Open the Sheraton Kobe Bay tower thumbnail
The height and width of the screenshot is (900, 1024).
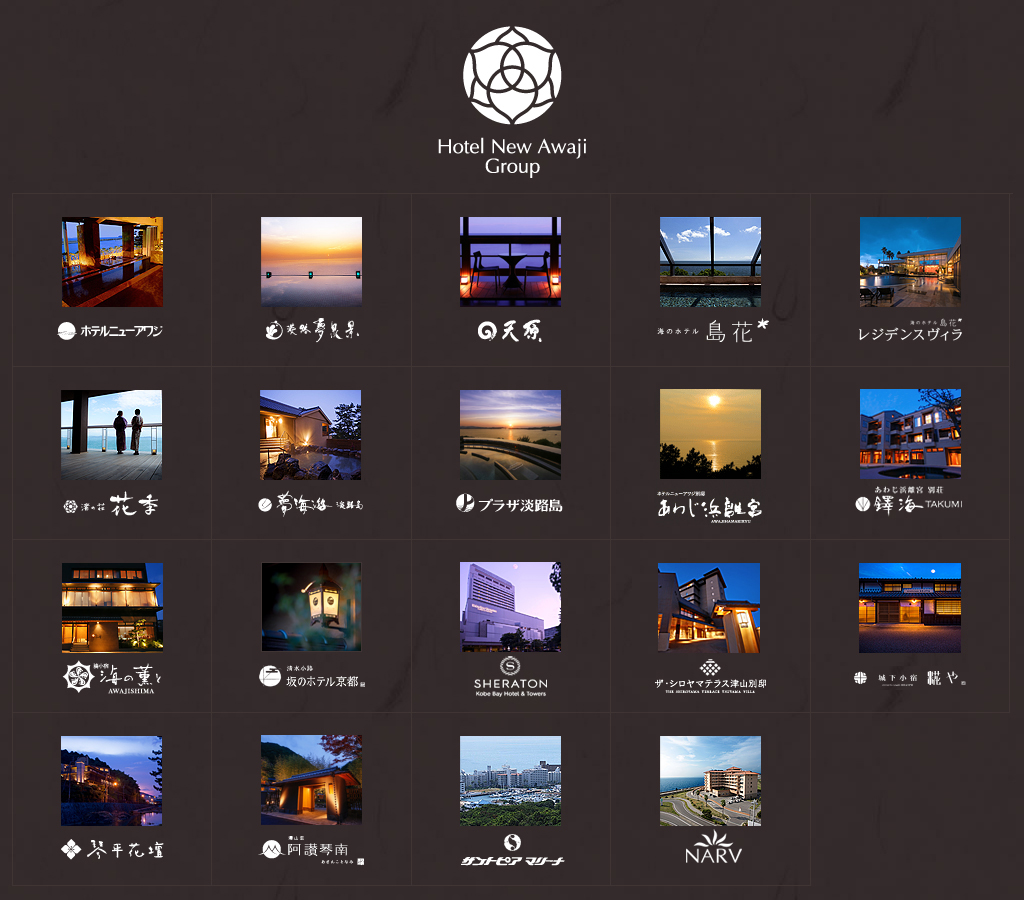point(511,607)
